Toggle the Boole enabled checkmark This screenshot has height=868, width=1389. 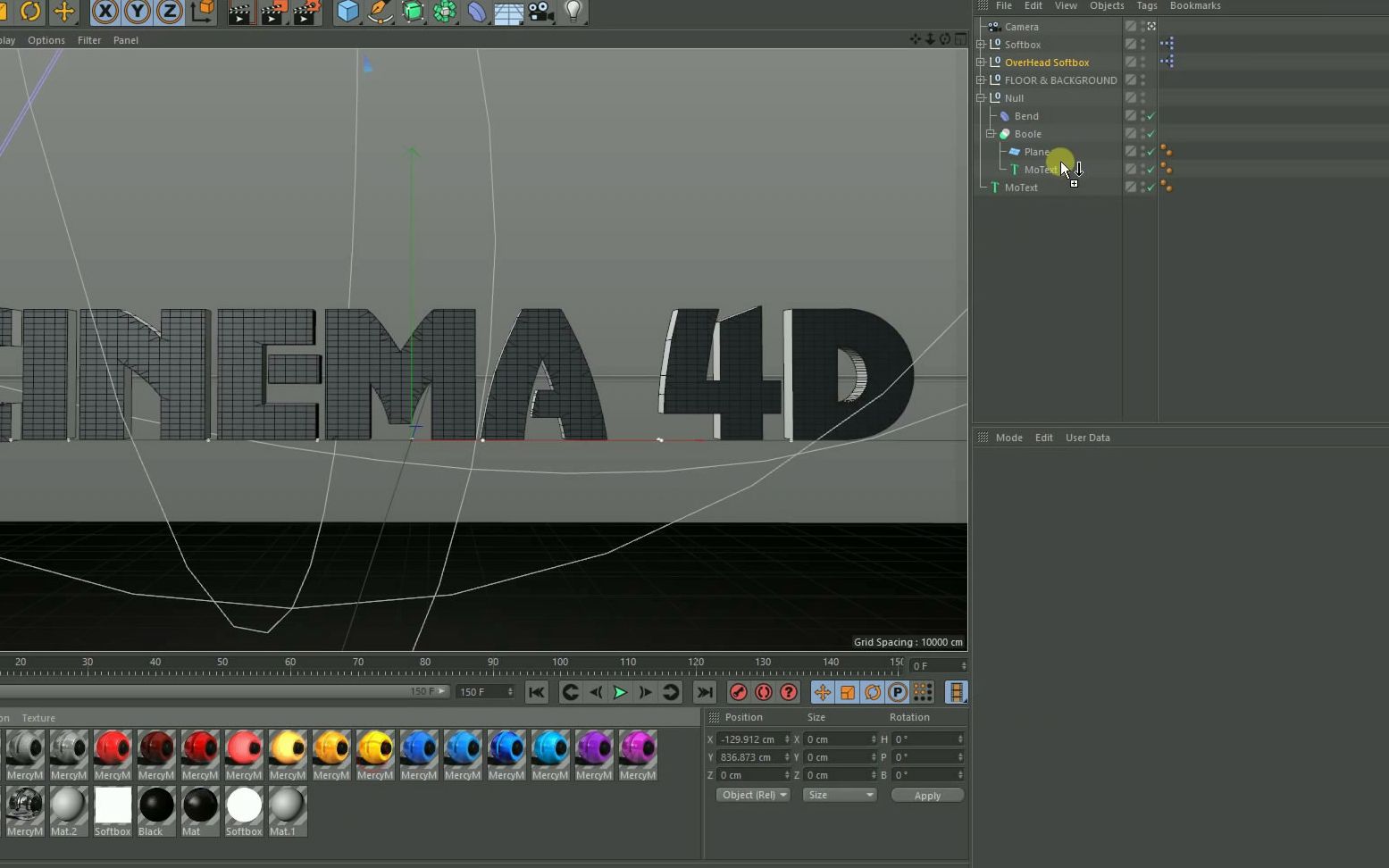[1151, 134]
